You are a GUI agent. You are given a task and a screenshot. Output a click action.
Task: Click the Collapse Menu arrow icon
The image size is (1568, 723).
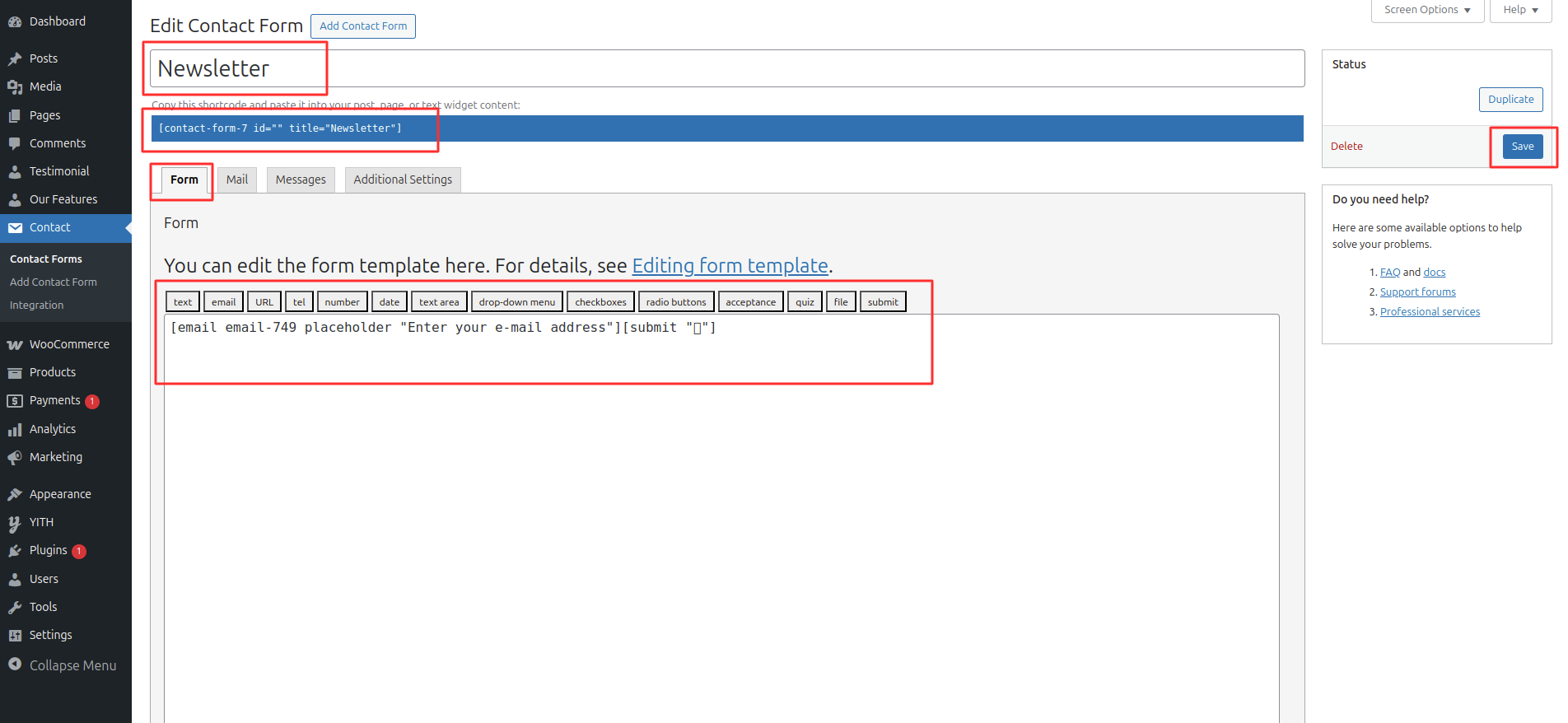click(15, 665)
